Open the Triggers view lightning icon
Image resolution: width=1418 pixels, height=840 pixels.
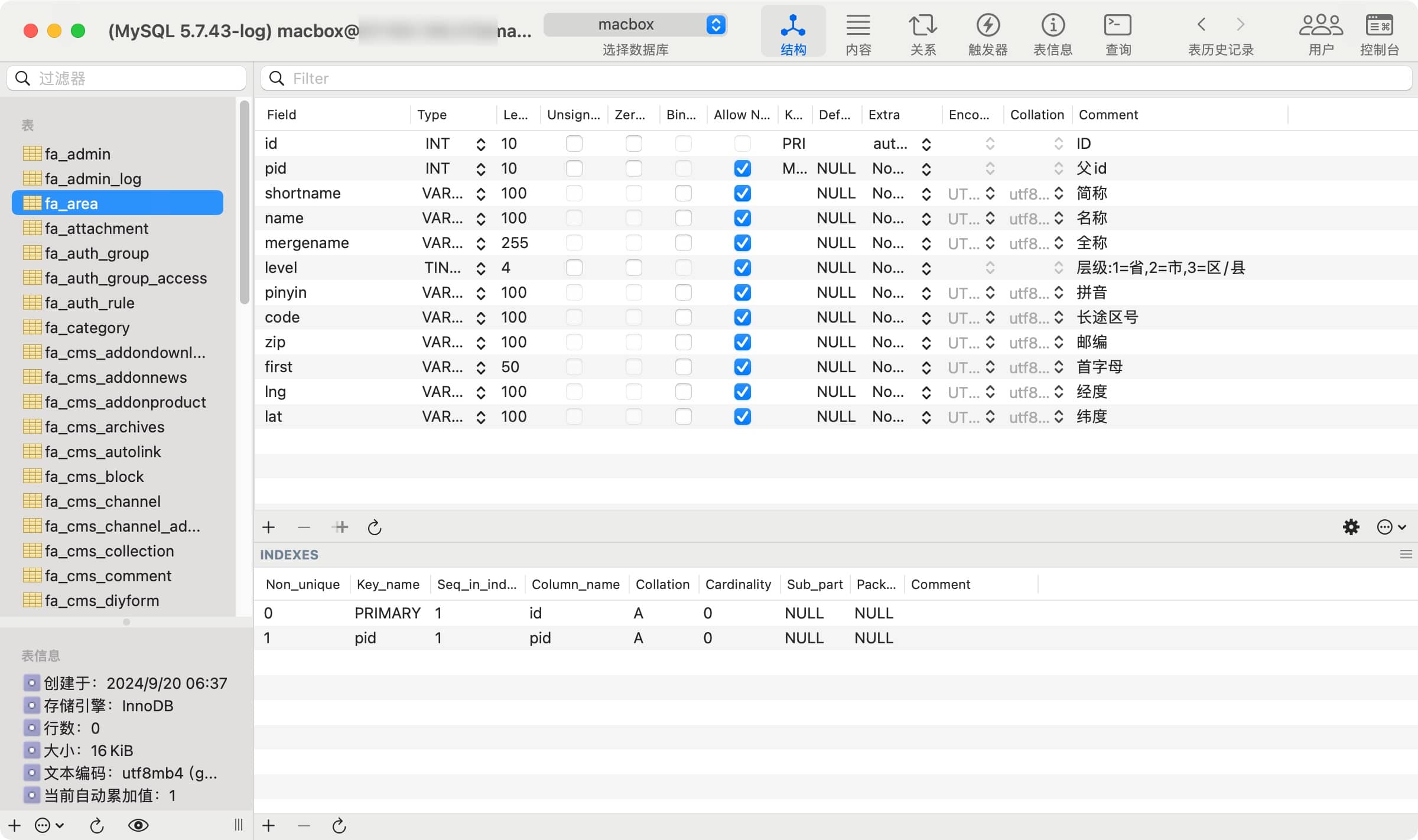point(987,25)
